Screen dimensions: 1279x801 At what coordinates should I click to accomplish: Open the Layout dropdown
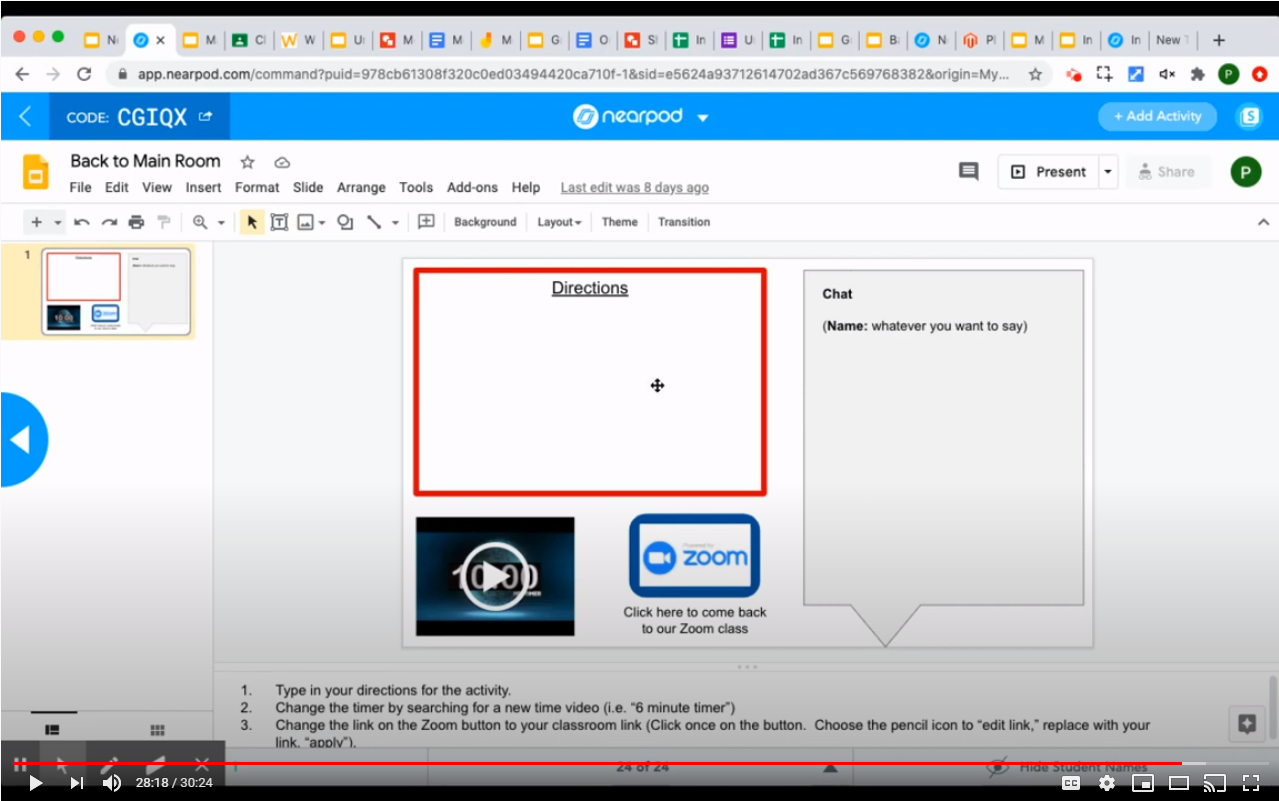point(559,222)
